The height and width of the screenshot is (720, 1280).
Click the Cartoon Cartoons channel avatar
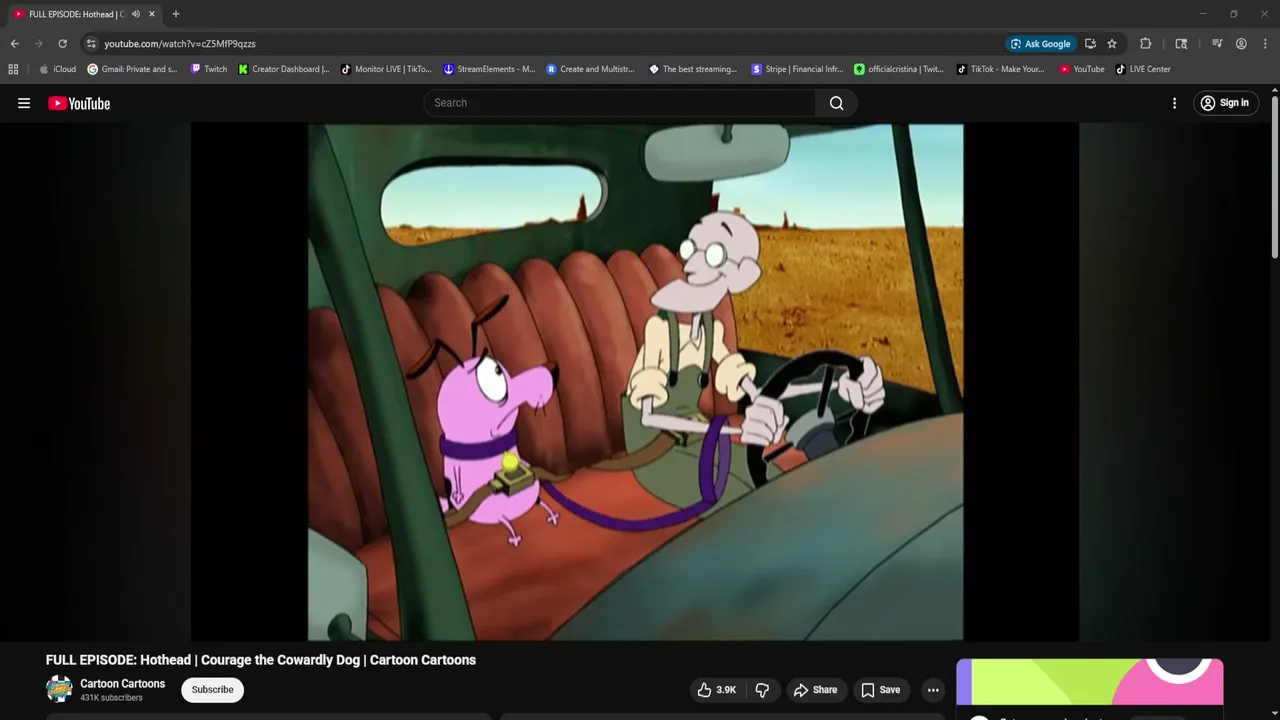point(59,689)
